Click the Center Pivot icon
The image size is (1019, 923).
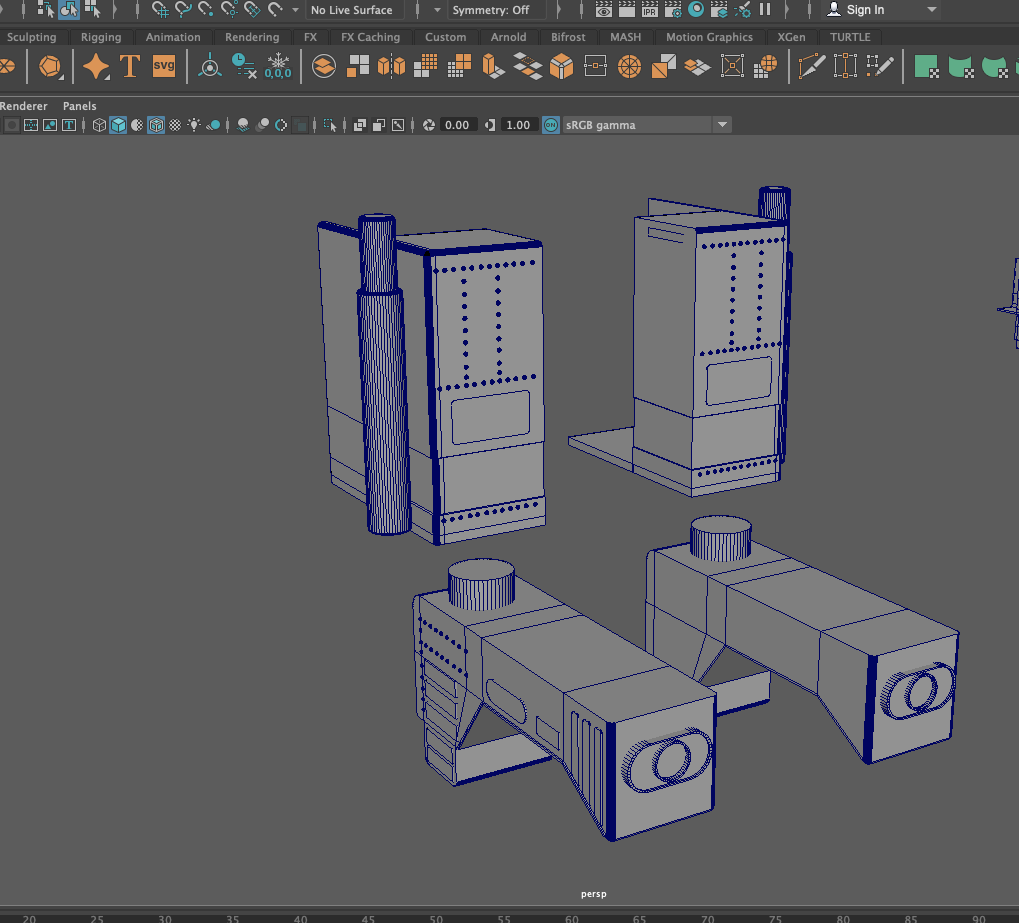209,66
